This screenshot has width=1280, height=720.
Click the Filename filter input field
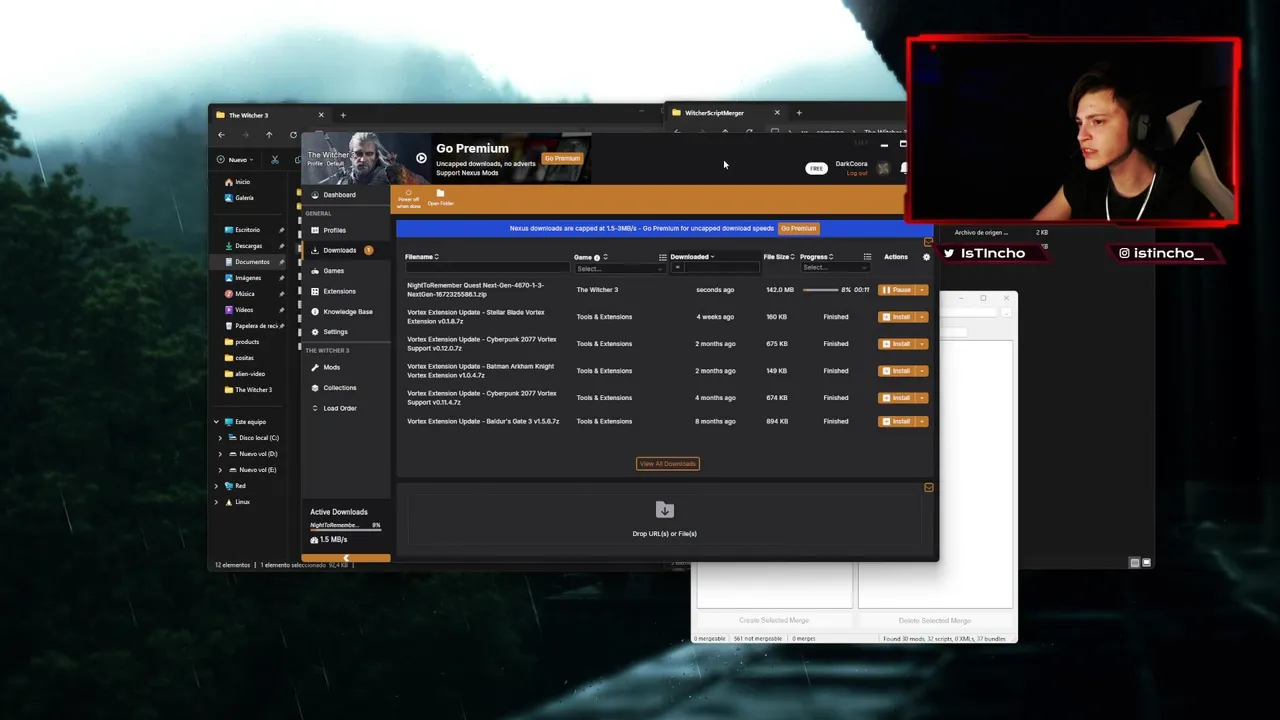487,268
